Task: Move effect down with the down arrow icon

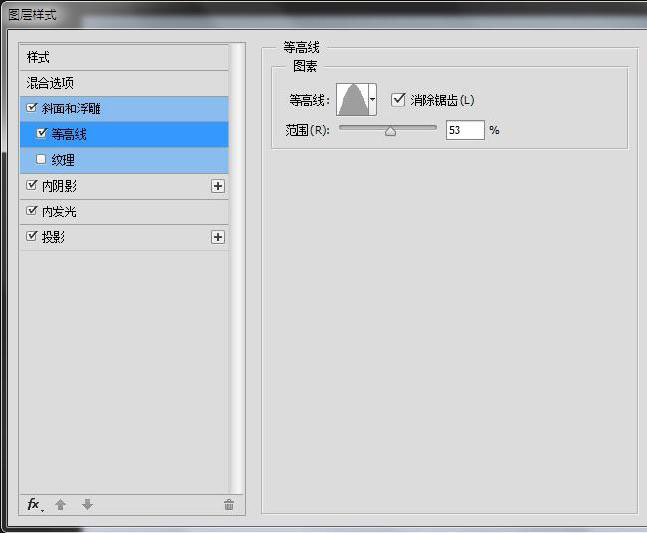Action: pos(87,504)
